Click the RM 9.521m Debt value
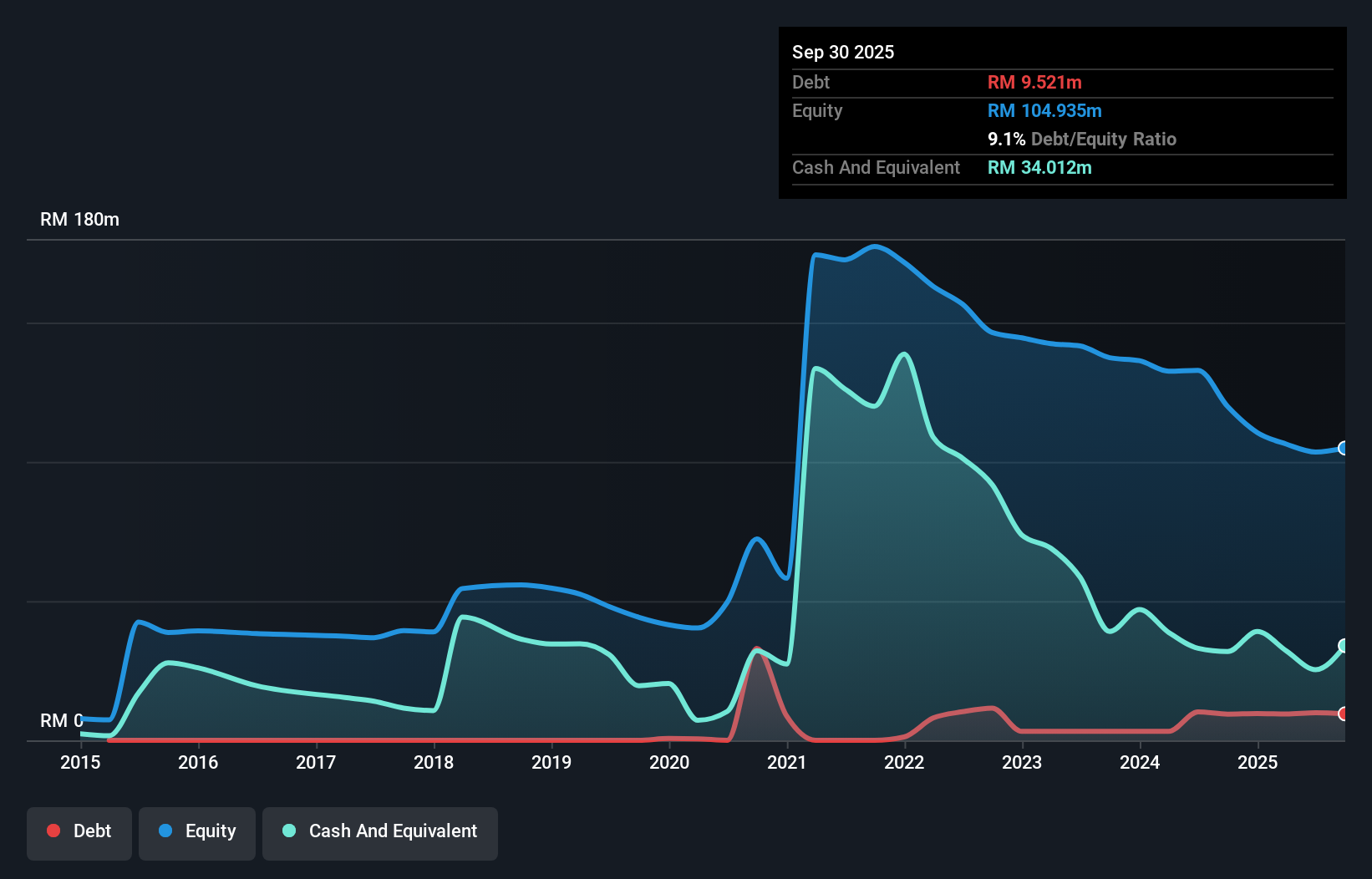 click(1034, 82)
